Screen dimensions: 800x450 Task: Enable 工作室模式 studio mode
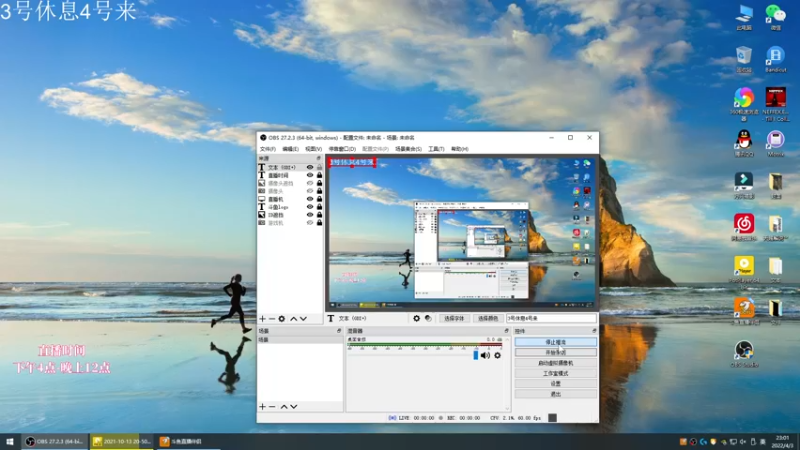[x=556, y=373]
